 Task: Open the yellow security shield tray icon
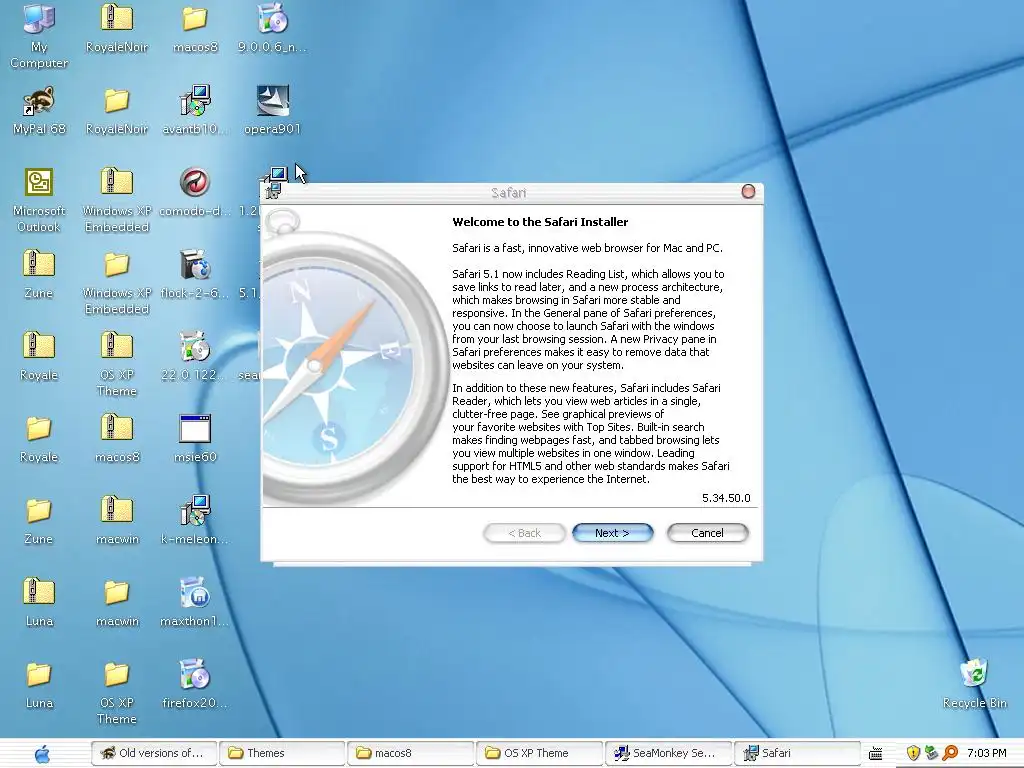(913, 753)
